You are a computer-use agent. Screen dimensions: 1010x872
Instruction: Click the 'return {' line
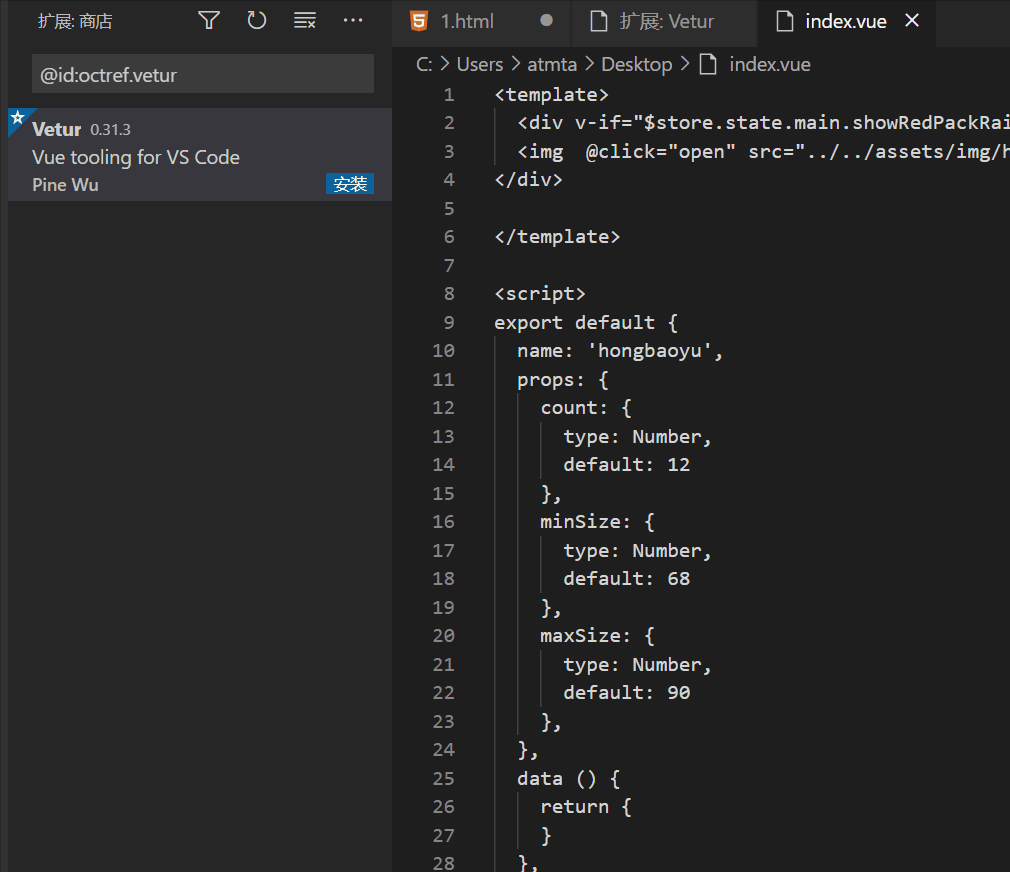coord(586,806)
